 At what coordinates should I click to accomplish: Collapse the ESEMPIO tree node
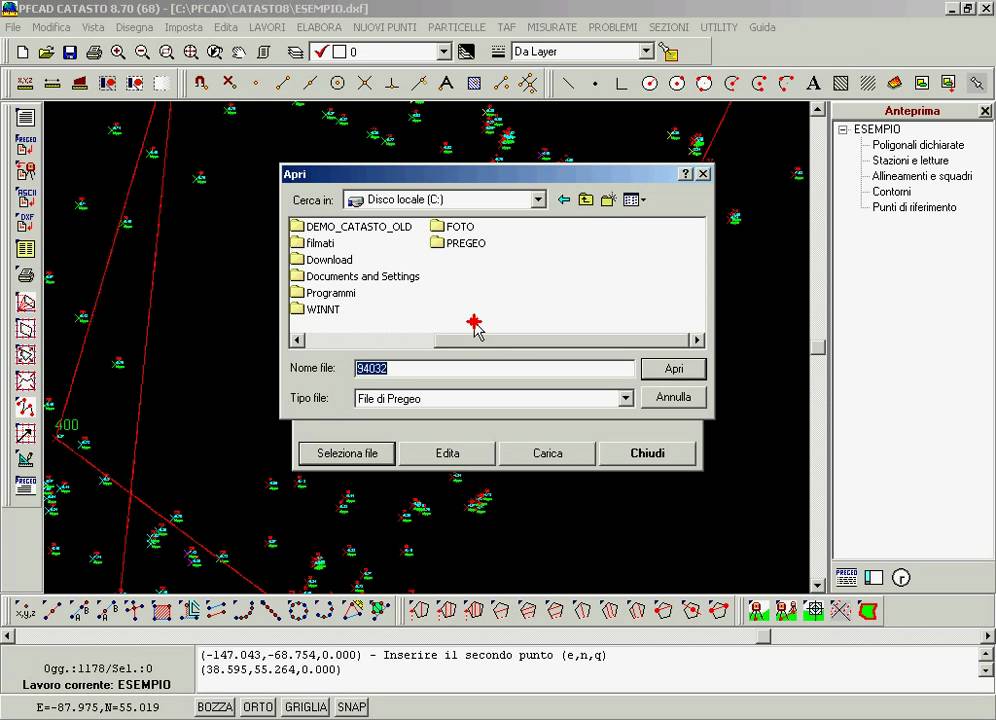[843, 130]
